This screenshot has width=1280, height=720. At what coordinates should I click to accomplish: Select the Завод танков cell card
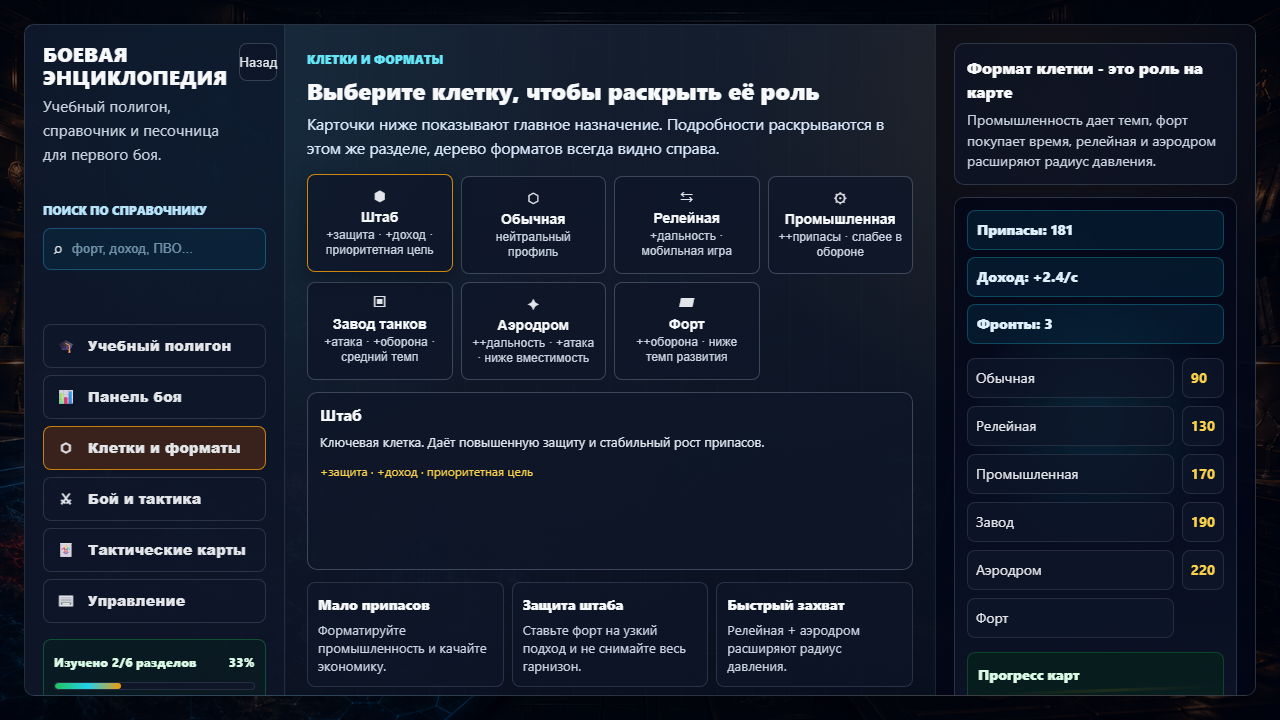click(x=380, y=331)
